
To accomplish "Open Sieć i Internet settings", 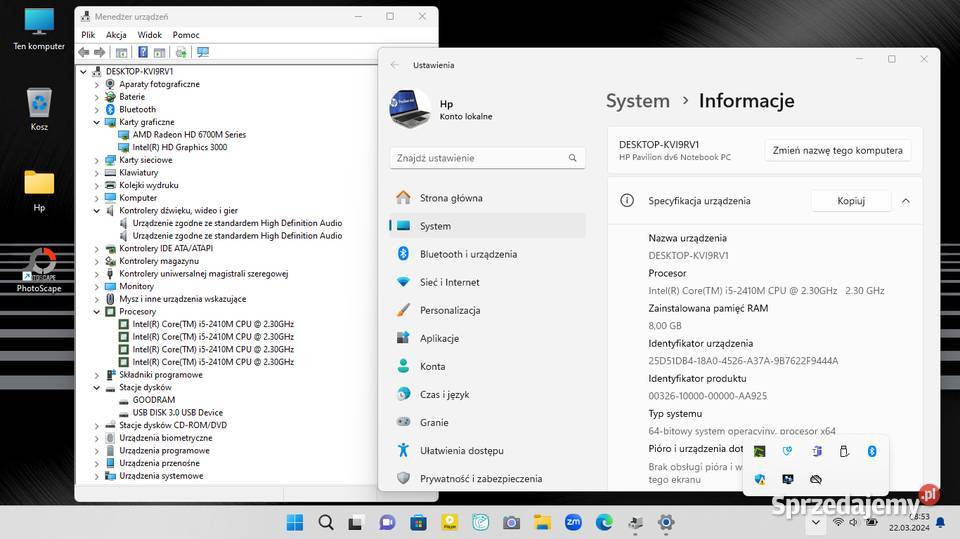I will click(x=487, y=282).
